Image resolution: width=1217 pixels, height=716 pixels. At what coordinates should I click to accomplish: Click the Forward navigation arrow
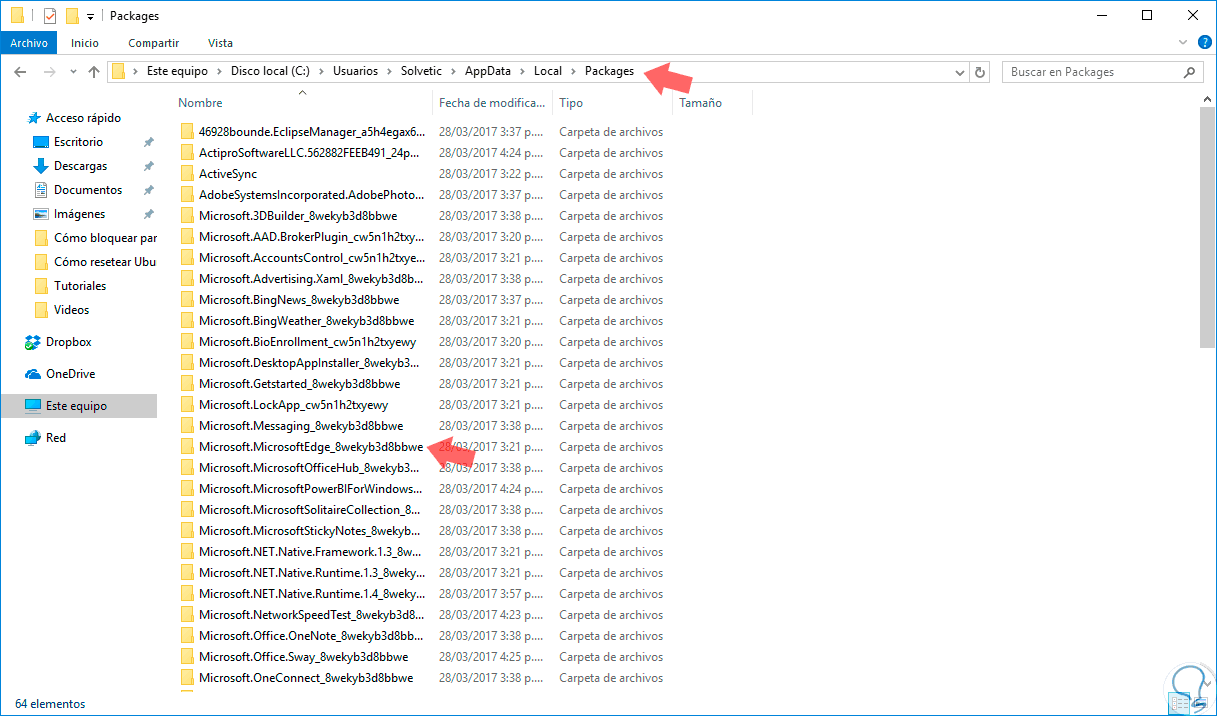pos(50,72)
